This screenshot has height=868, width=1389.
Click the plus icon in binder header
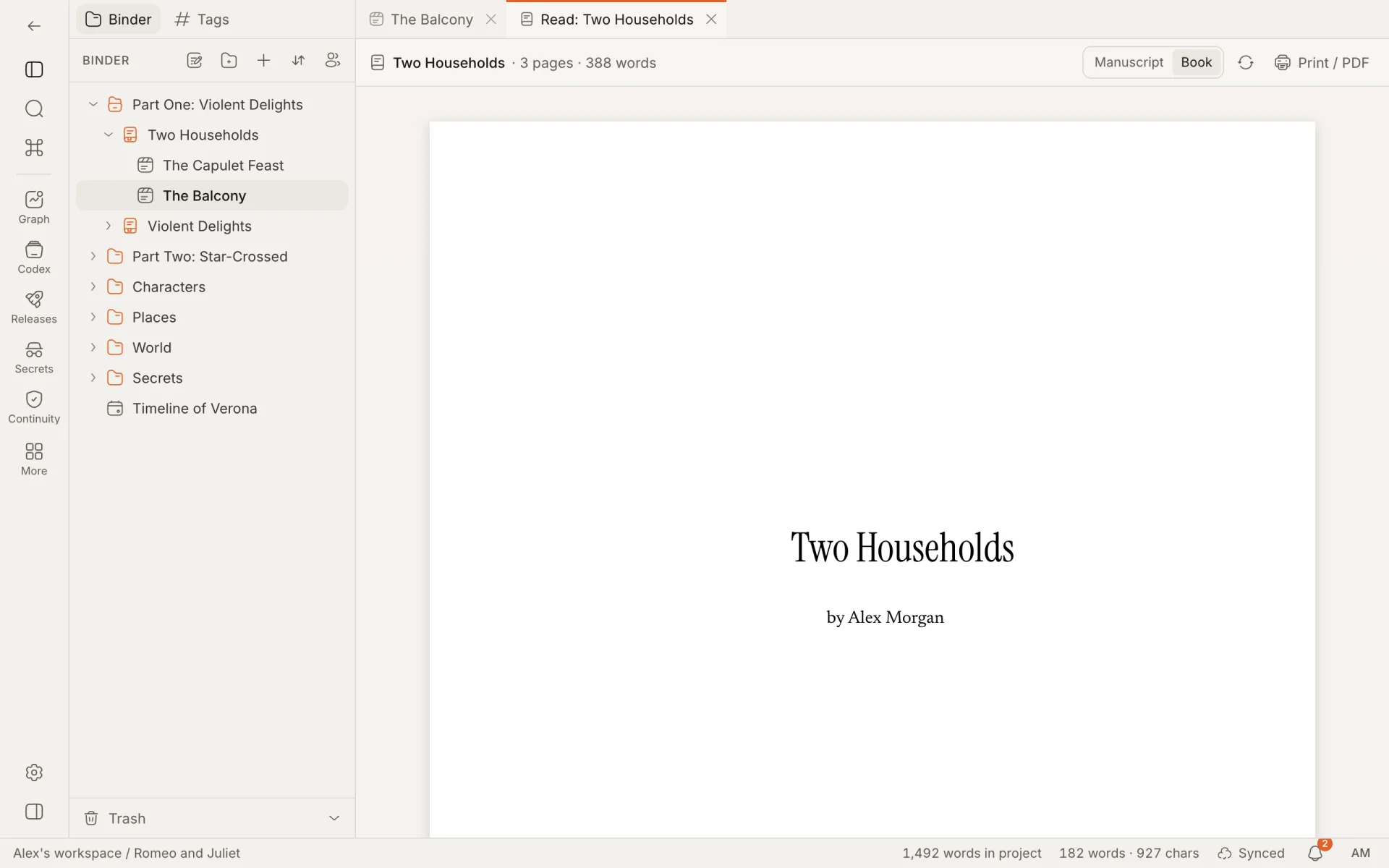pyautogui.click(x=263, y=61)
